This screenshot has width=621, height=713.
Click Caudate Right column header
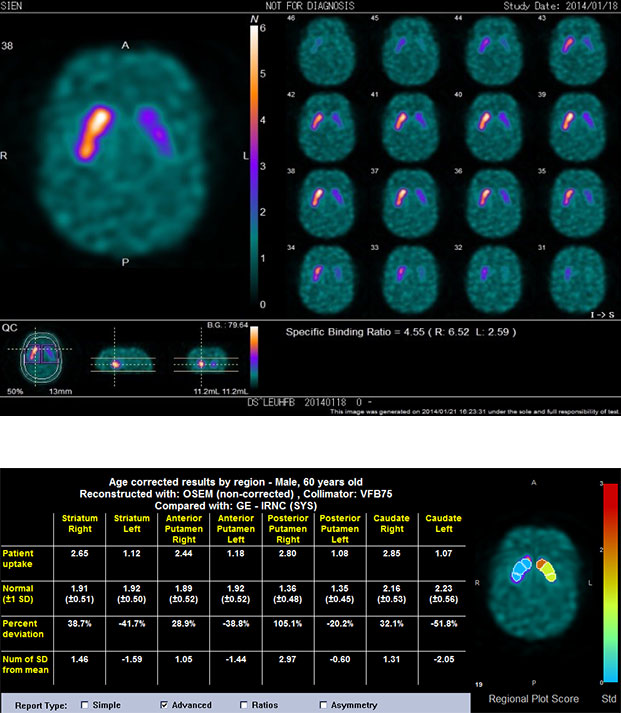391,523
